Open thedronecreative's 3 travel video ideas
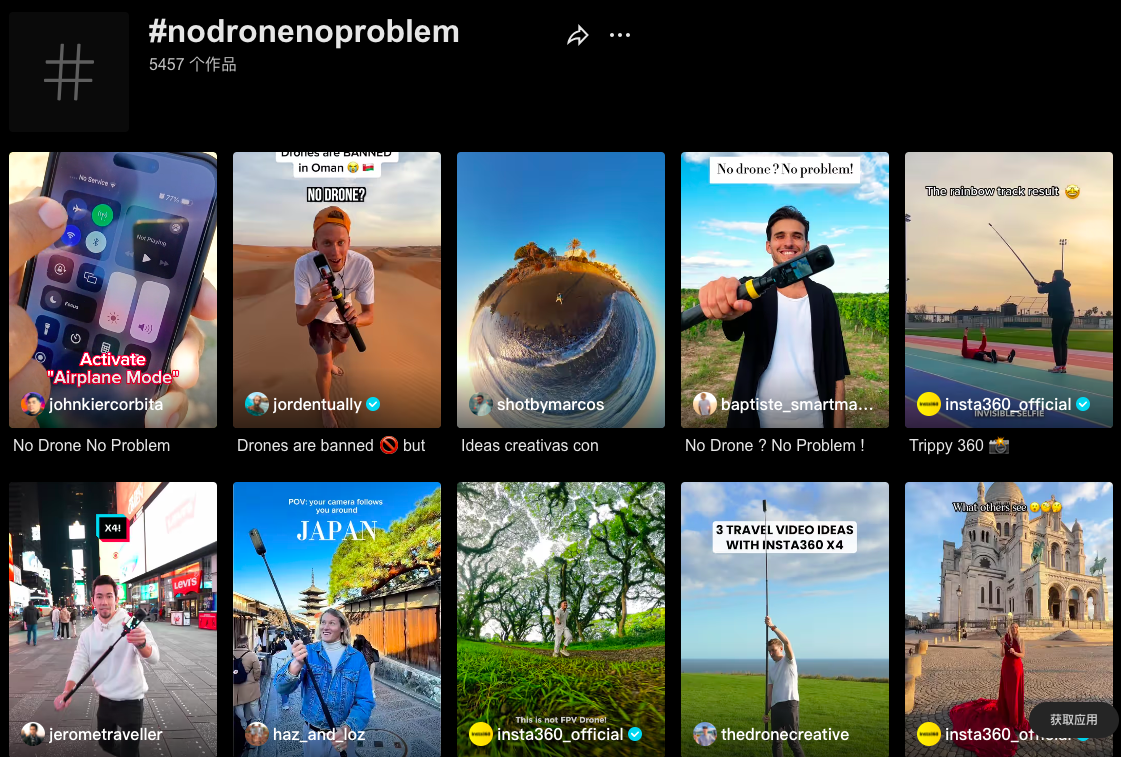The height and width of the screenshot is (757, 1121). pos(785,619)
